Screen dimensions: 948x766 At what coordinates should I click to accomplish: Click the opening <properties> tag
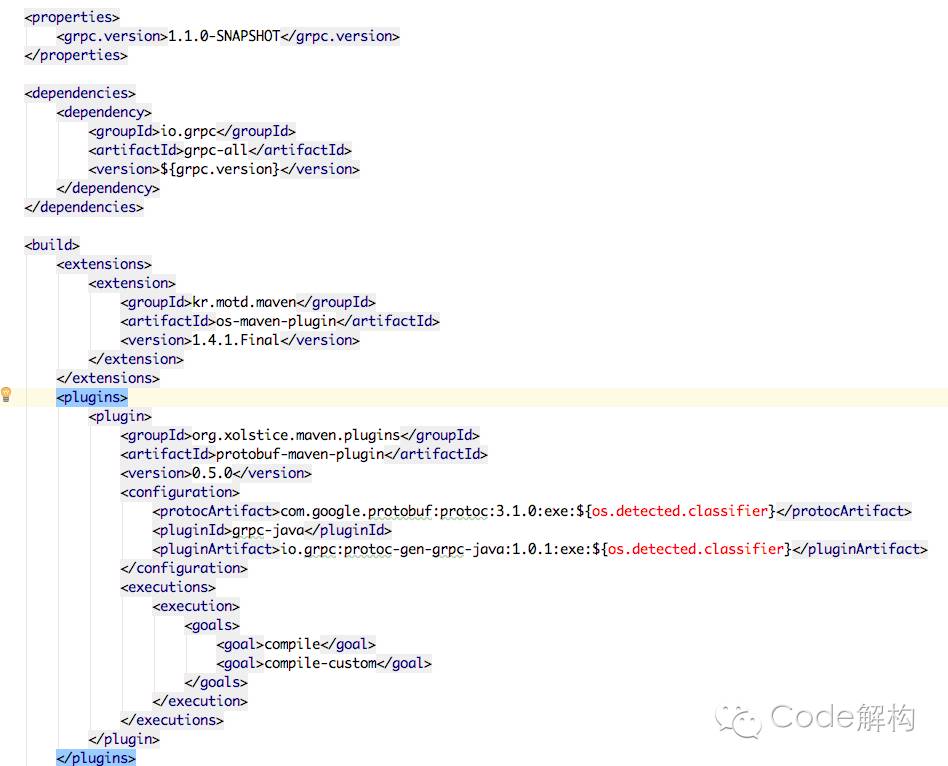[72, 18]
